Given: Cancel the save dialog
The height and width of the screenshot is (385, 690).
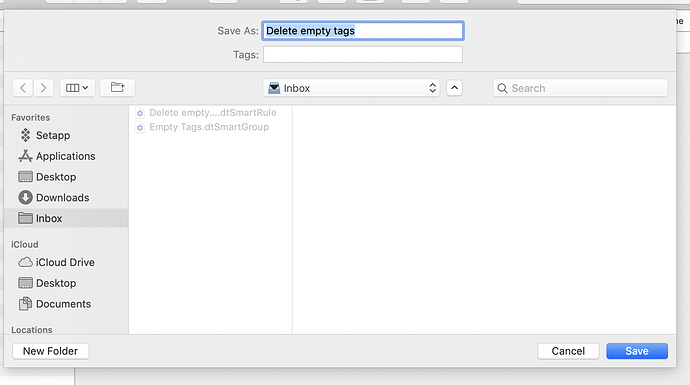Looking at the screenshot, I should (x=568, y=351).
